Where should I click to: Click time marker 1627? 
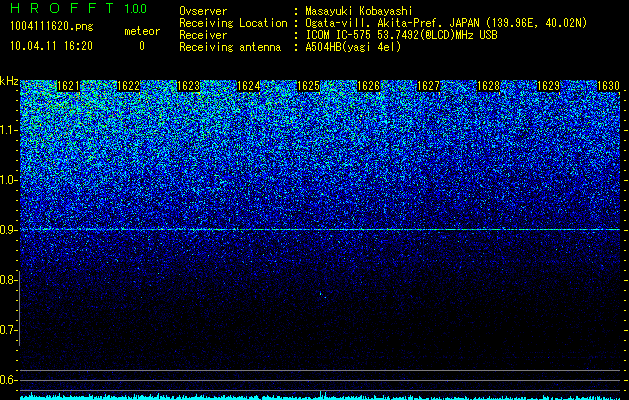pos(428,86)
